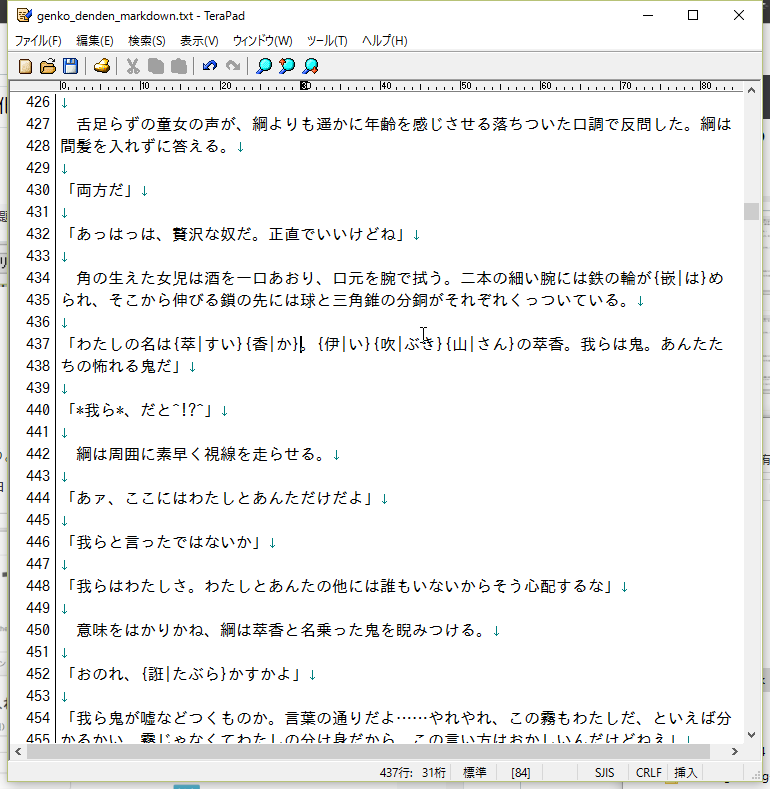This screenshot has height=789, width=770.
Task: Minimize the TeraPad window
Action: point(648,15)
